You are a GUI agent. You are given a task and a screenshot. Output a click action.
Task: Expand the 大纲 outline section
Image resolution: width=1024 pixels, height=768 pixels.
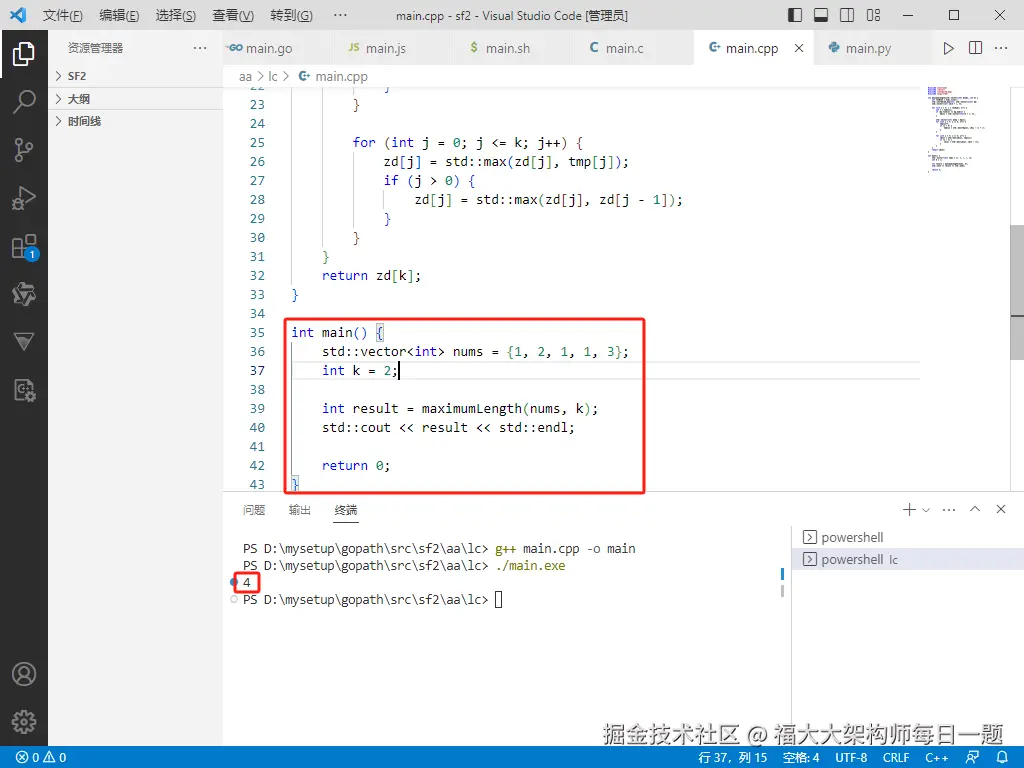click(135, 99)
